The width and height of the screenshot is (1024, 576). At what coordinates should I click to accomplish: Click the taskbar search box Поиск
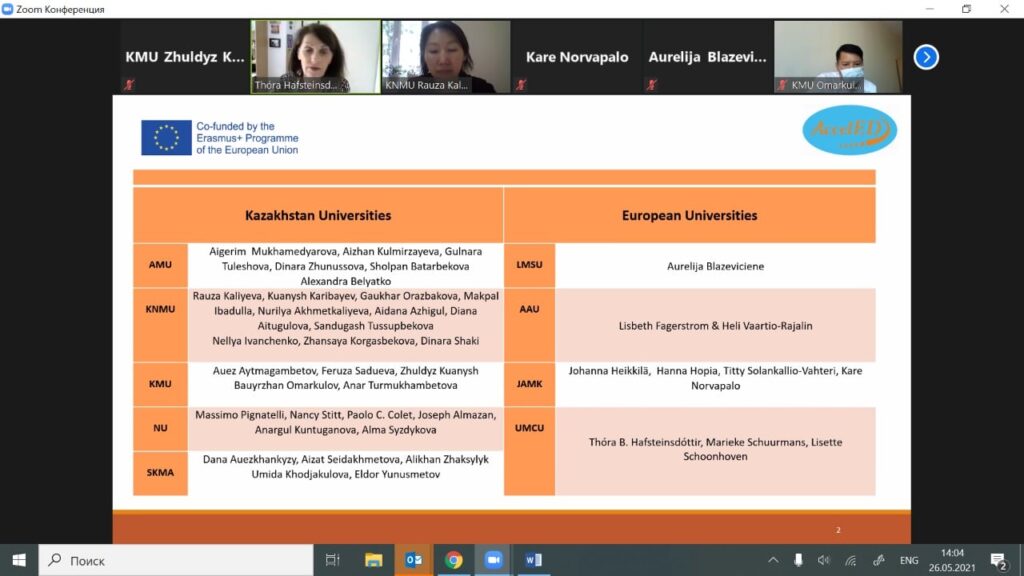click(175, 560)
